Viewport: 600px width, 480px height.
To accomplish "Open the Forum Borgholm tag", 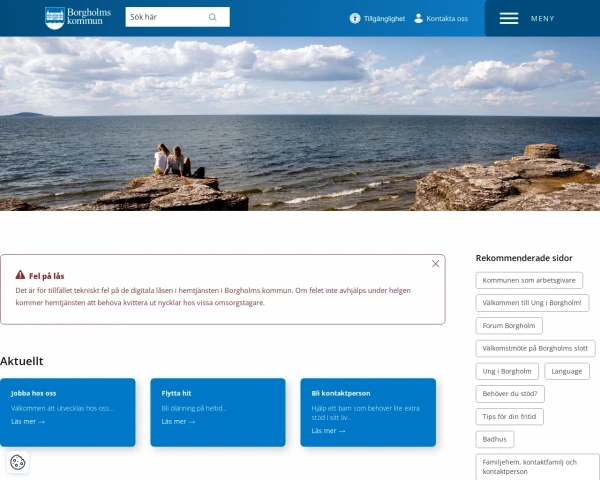I will pos(509,326).
